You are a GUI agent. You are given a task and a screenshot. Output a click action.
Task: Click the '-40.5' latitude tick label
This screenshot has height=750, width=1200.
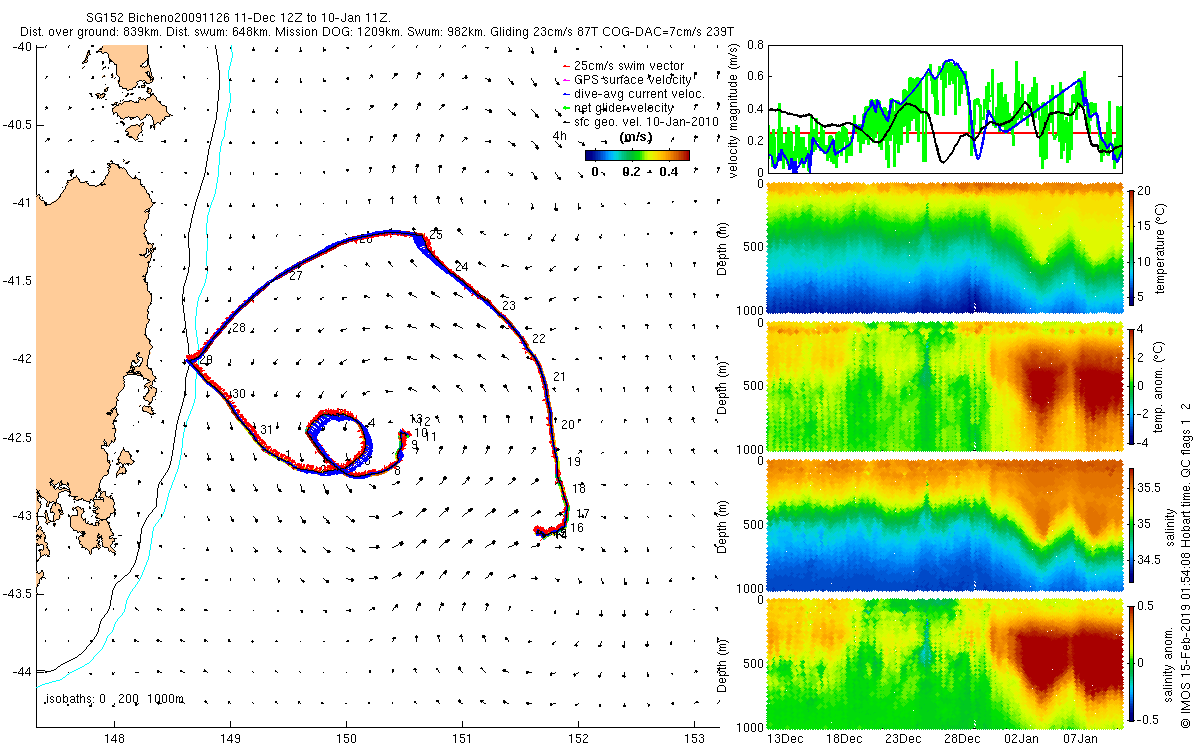click(x=18, y=125)
